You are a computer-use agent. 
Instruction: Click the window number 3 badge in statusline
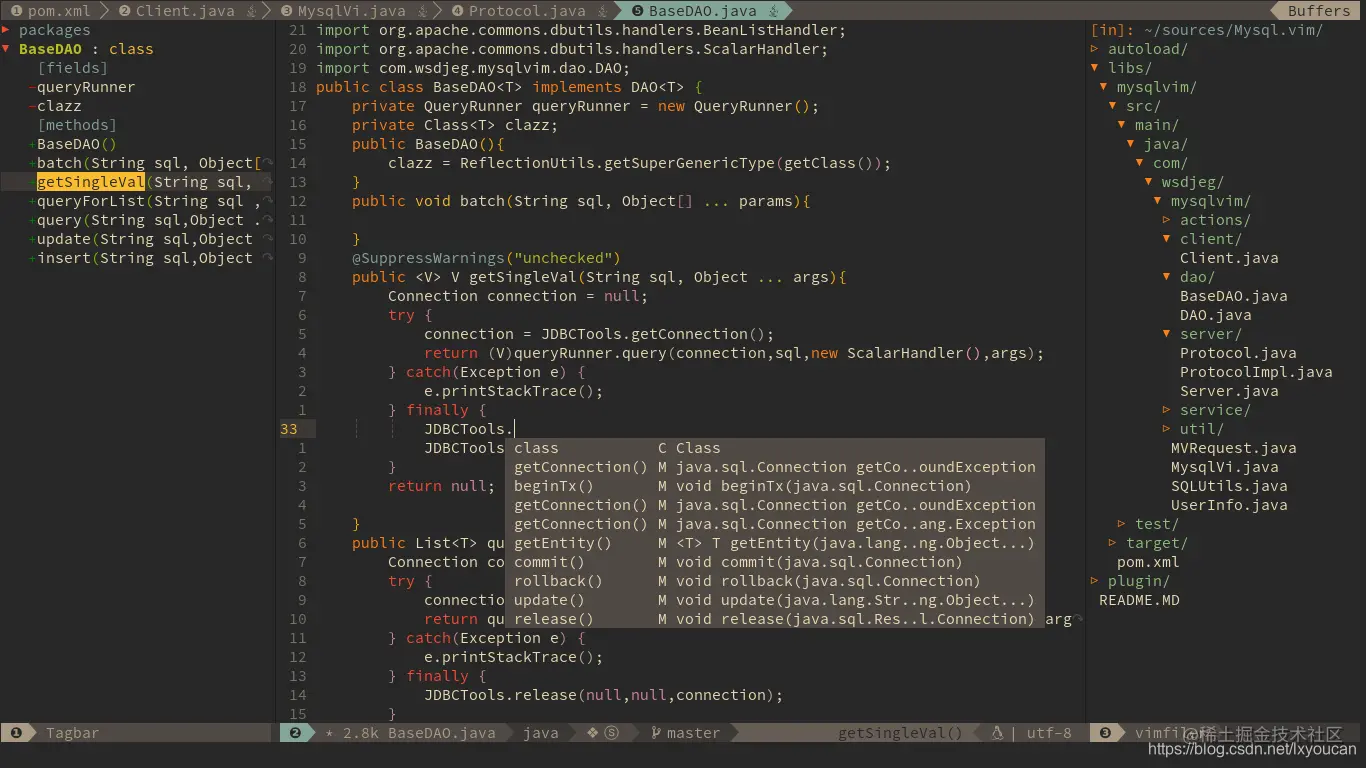(1105, 733)
